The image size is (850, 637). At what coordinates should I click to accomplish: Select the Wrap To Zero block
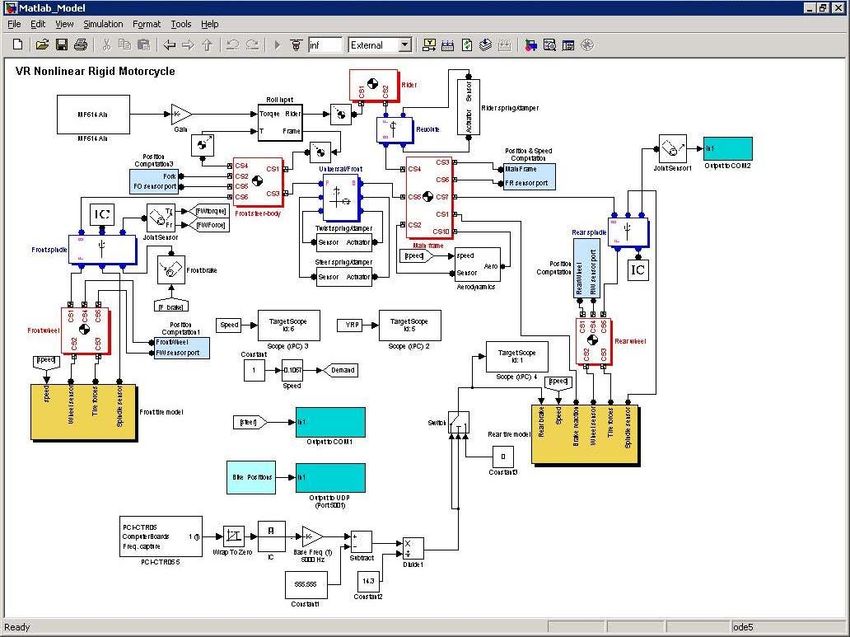point(234,536)
